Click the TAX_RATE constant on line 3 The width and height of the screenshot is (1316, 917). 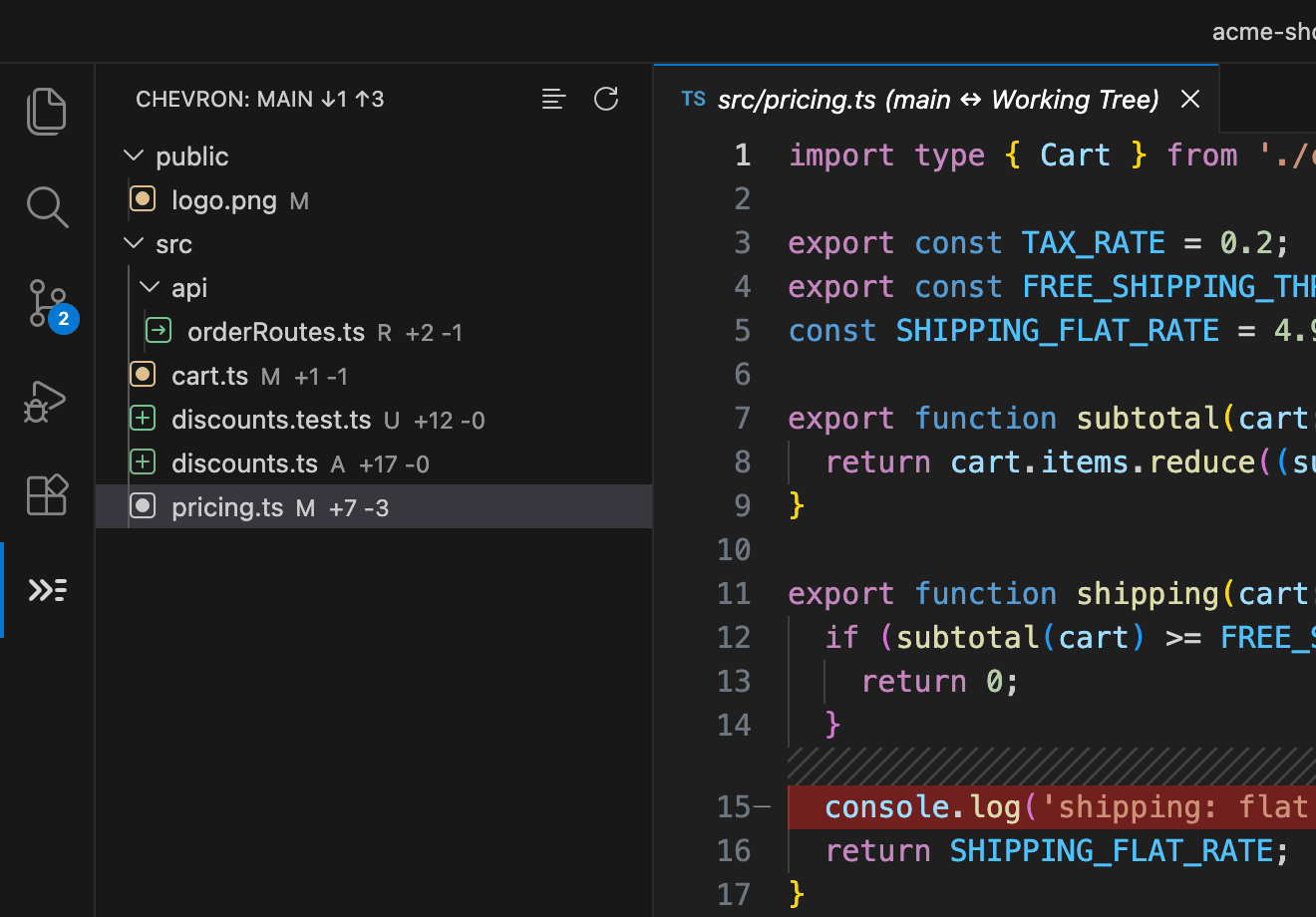click(1094, 243)
